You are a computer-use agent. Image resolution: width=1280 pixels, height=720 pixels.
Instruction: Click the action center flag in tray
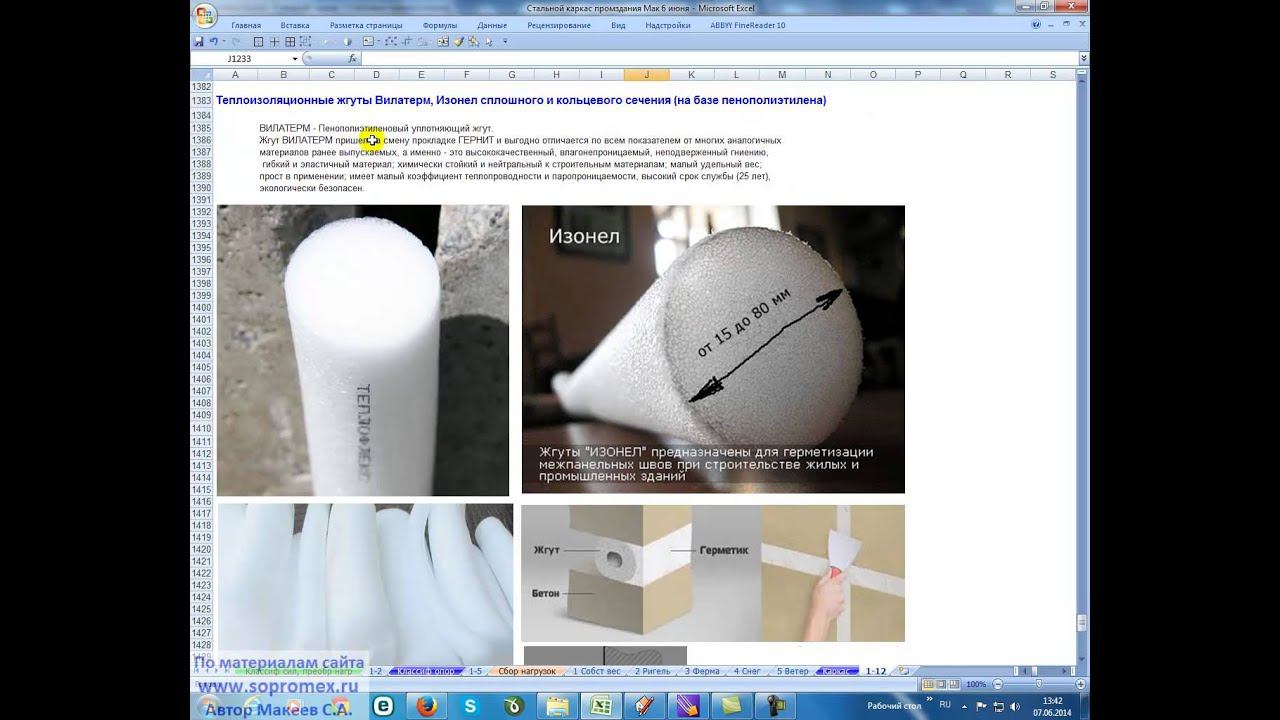[x=979, y=707]
